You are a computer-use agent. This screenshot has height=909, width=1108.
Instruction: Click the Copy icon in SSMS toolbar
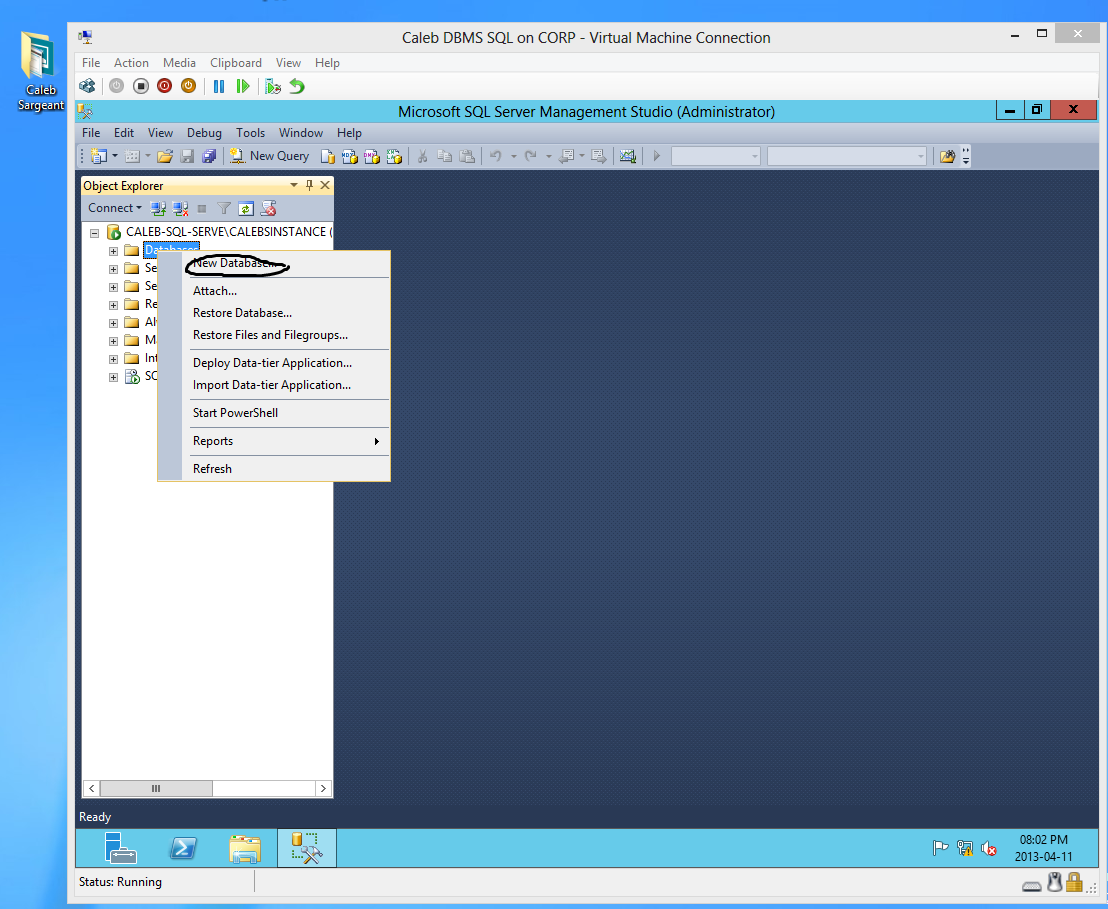(x=444, y=156)
